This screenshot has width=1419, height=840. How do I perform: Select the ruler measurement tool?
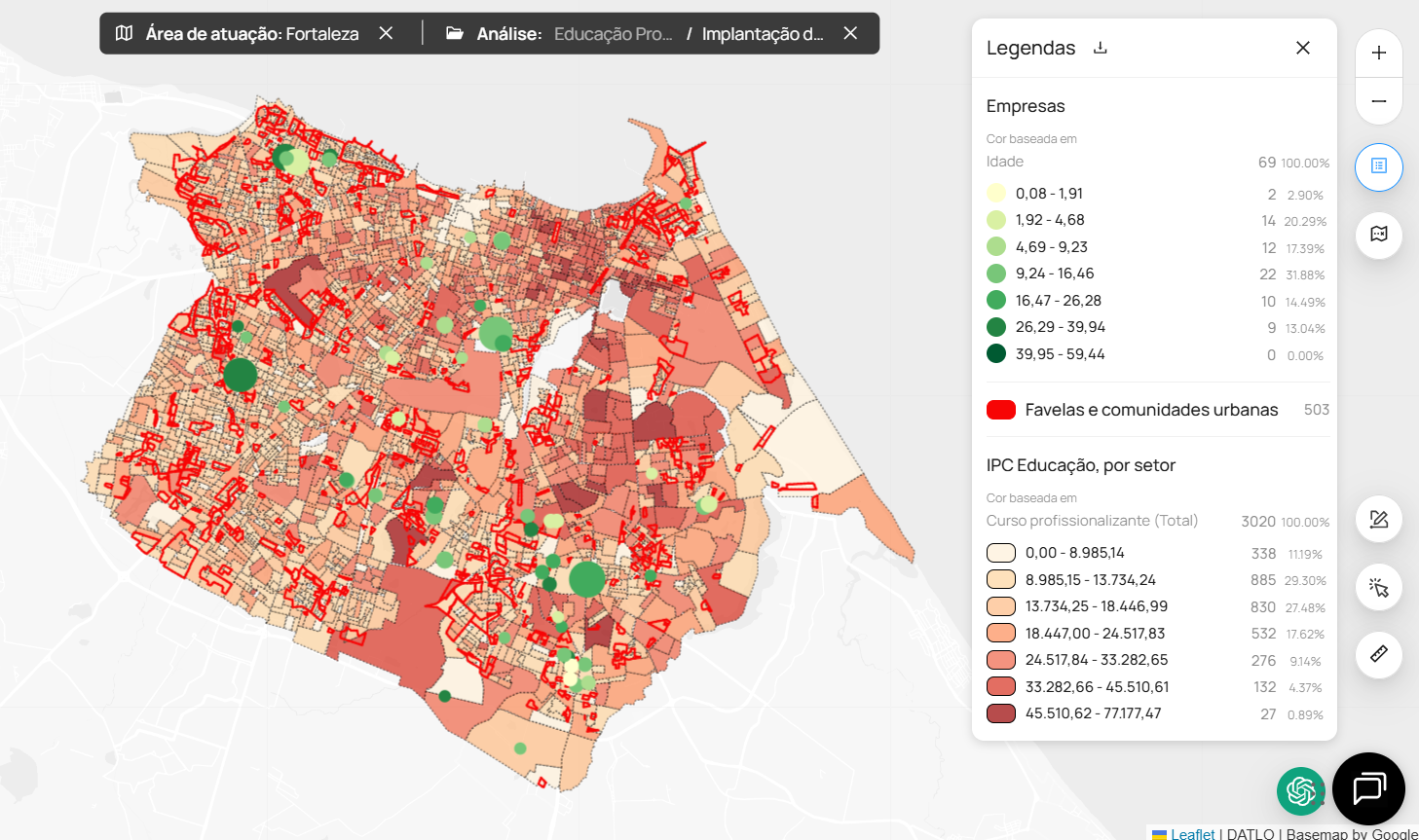tap(1378, 654)
